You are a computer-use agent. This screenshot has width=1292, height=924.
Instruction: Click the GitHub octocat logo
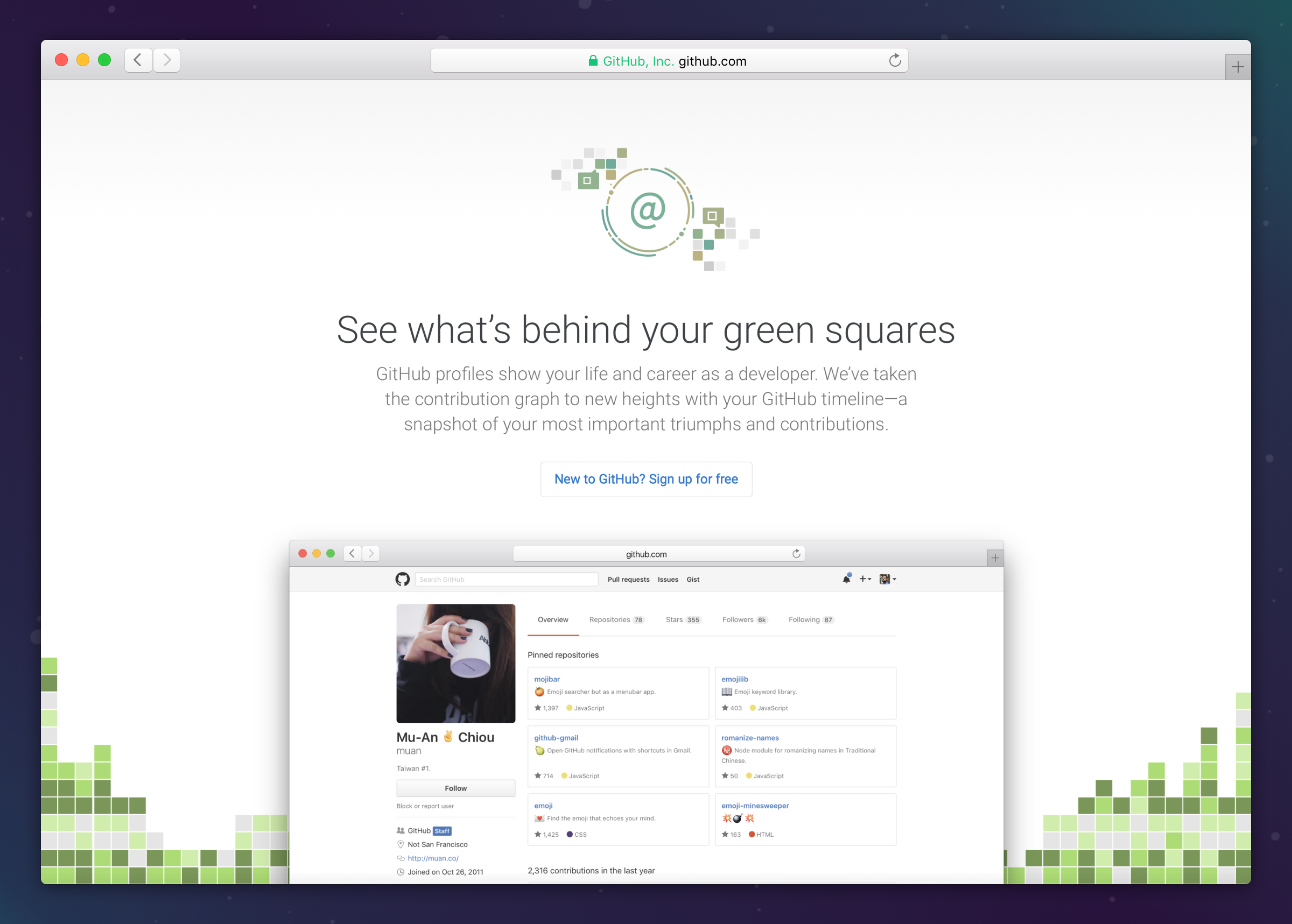[x=402, y=579]
